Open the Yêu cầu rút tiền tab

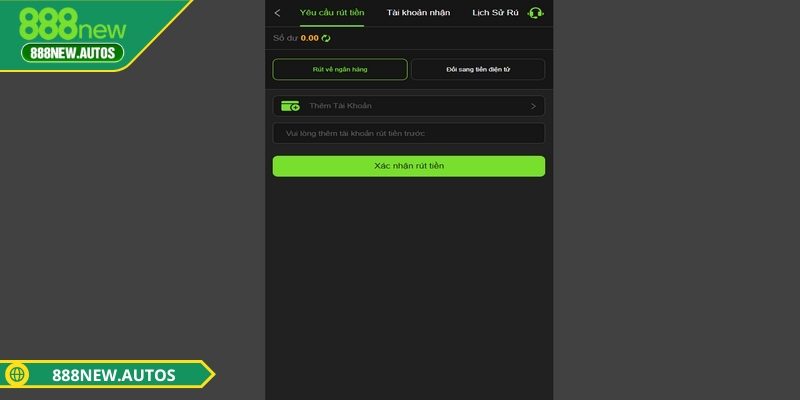(x=332, y=13)
